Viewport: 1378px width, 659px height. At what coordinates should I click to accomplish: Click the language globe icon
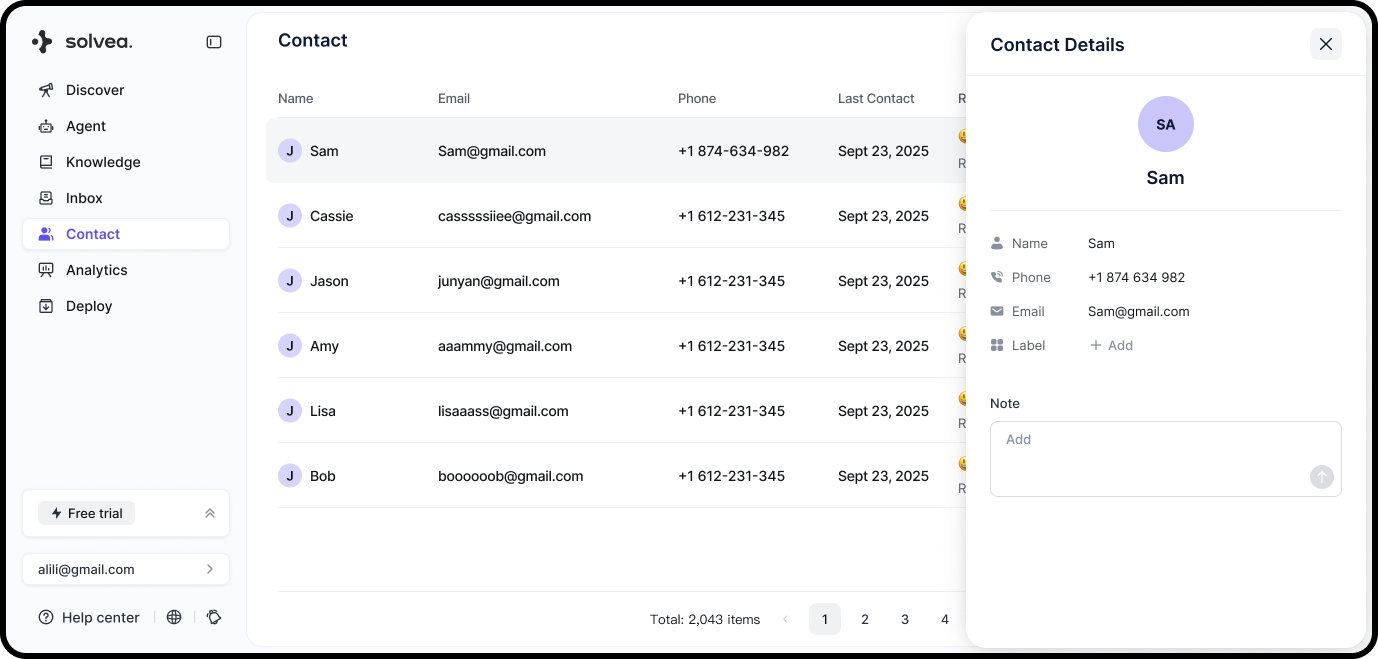[174, 617]
